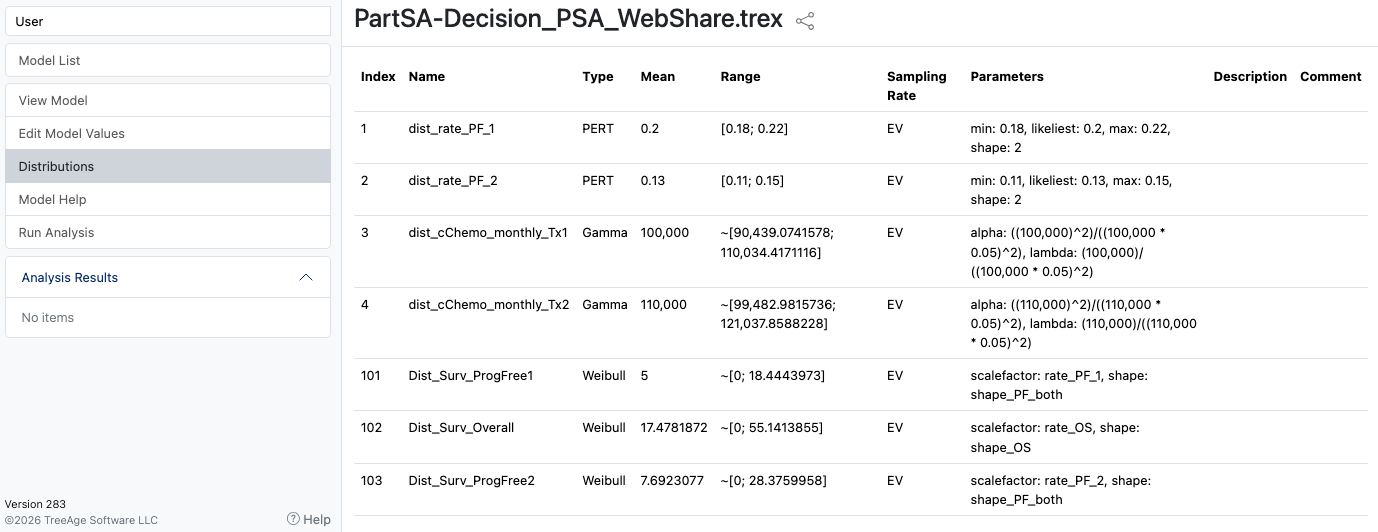Click the share icon beside the model title

pyautogui.click(x=805, y=21)
